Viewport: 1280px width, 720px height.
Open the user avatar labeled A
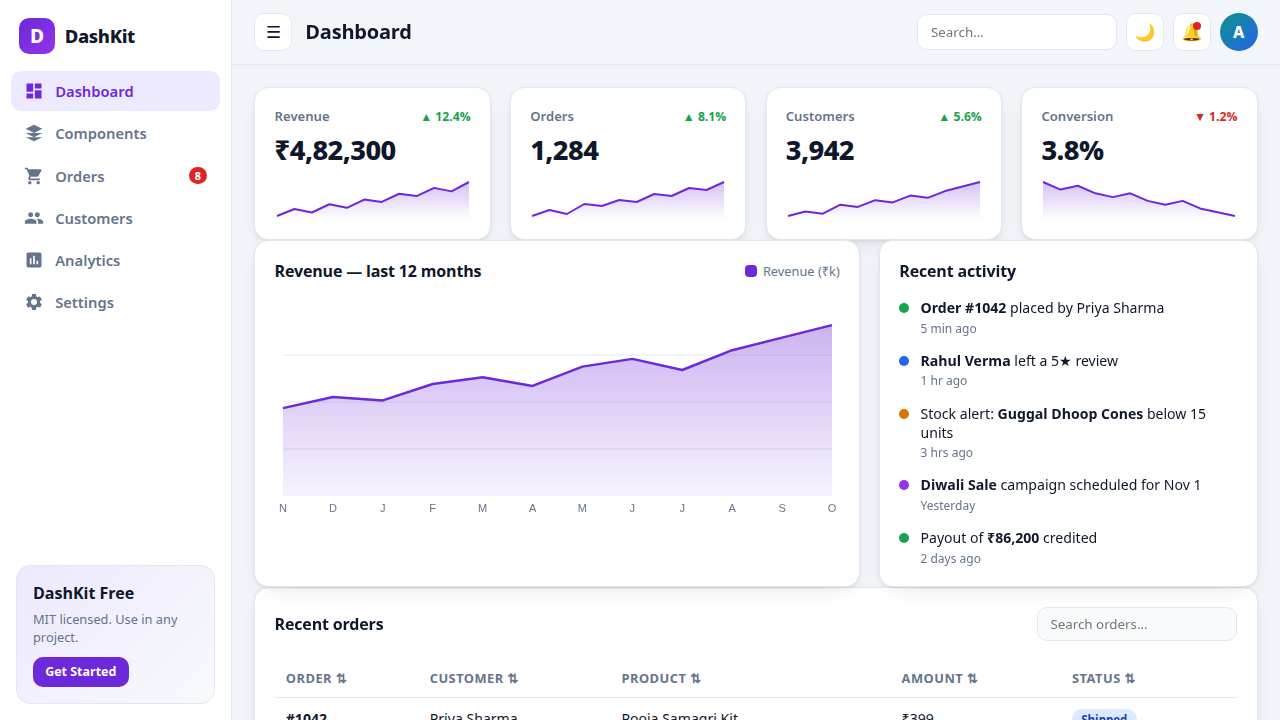(x=1239, y=32)
